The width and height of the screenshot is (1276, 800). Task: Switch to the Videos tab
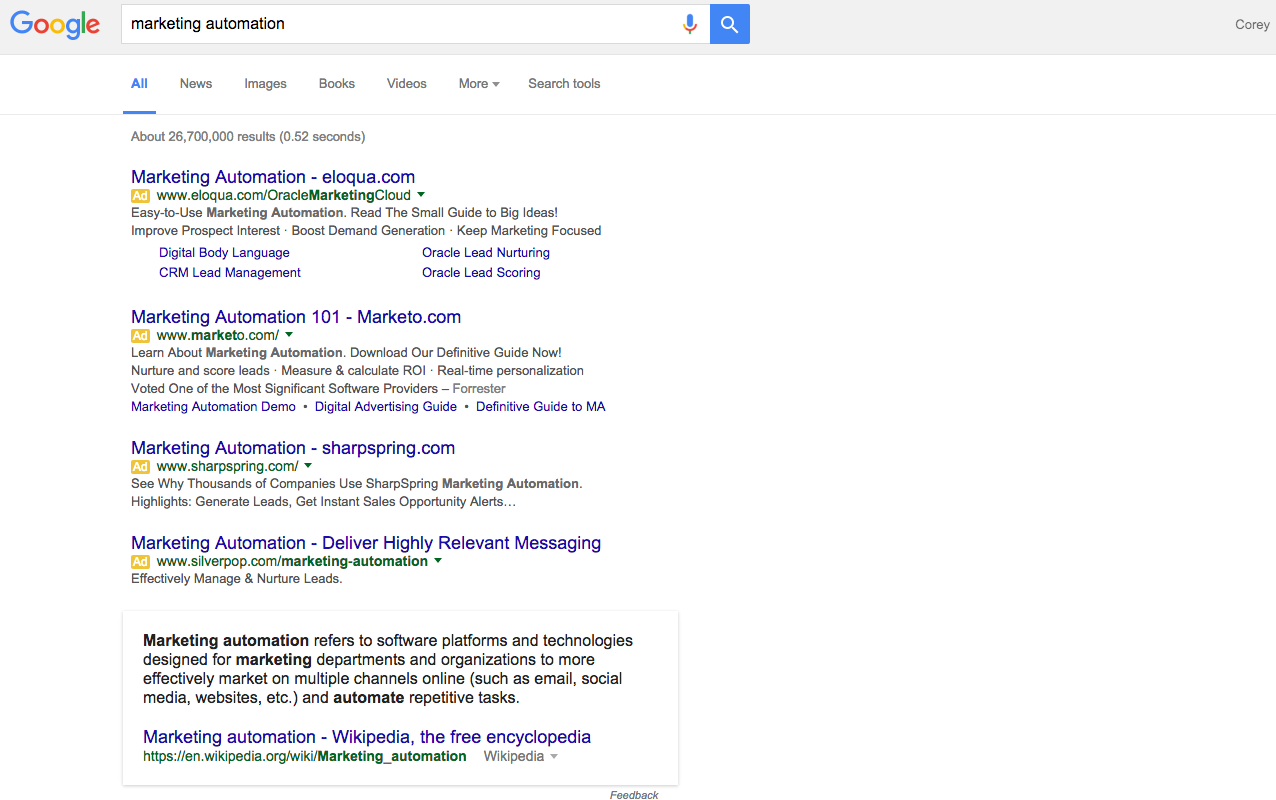point(407,84)
